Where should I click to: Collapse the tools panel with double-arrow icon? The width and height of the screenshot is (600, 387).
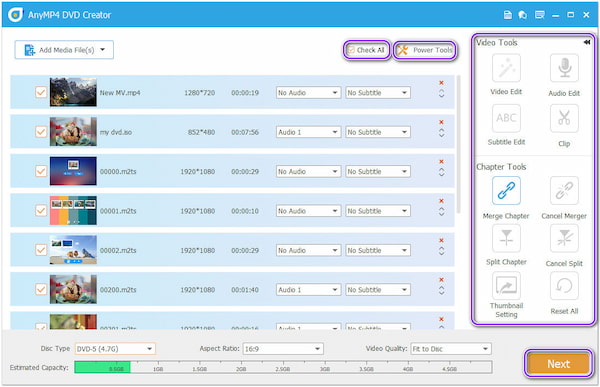[x=587, y=42]
